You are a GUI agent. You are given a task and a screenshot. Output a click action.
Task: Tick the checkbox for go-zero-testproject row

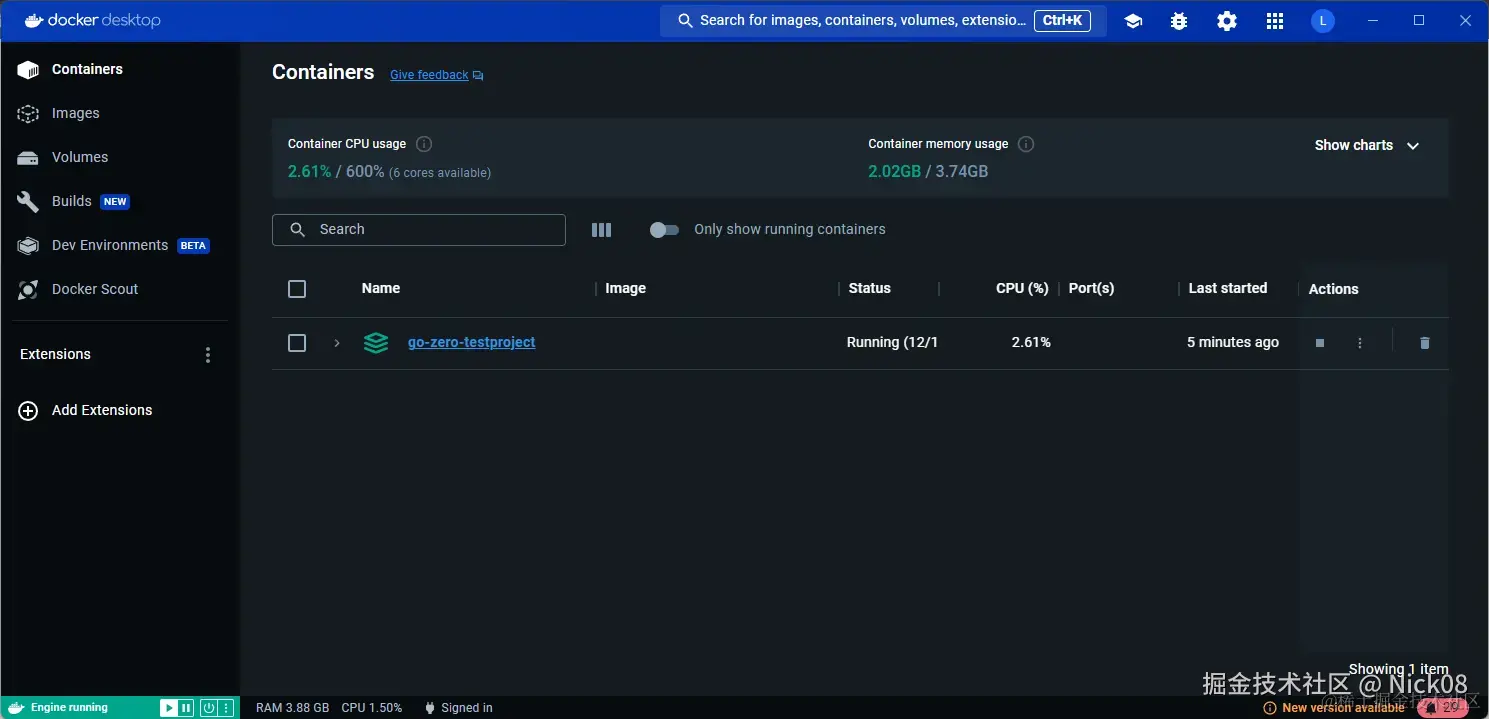[x=297, y=343]
